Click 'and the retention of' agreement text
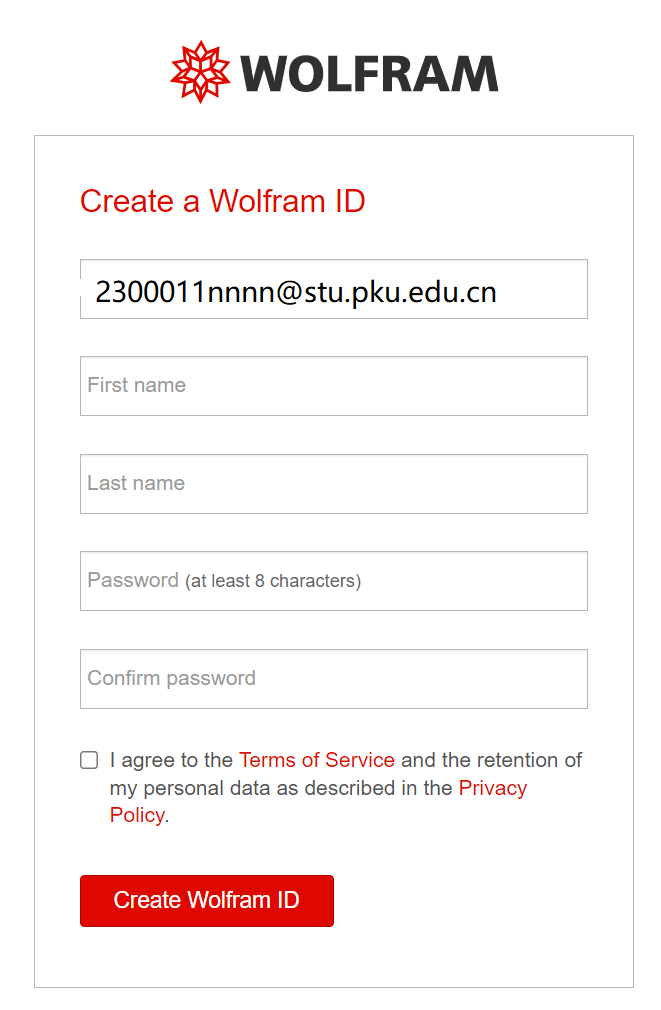This screenshot has height=1010, width=661. point(492,760)
